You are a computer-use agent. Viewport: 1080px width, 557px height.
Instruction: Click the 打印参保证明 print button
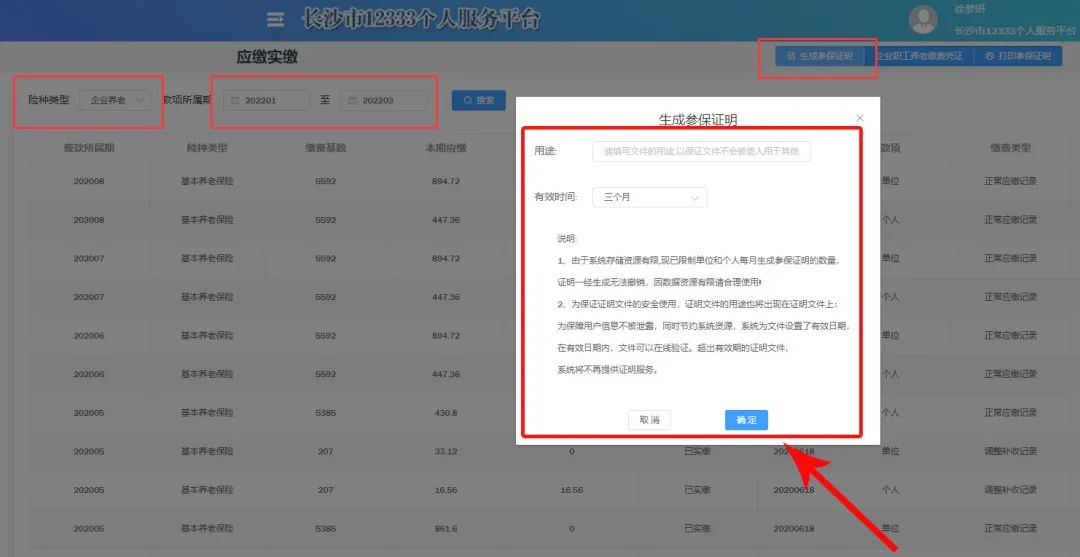(1017, 56)
